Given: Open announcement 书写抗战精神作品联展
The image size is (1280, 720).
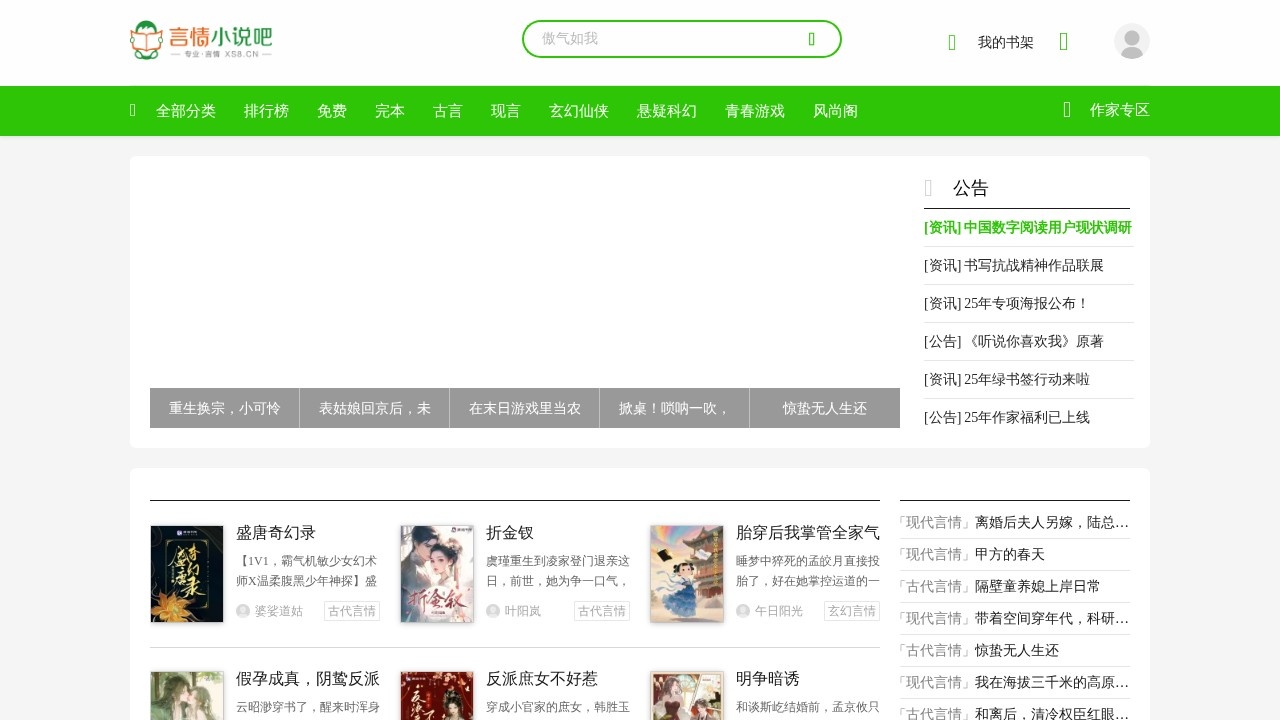Looking at the screenshot, I should tap(1014, 265).
